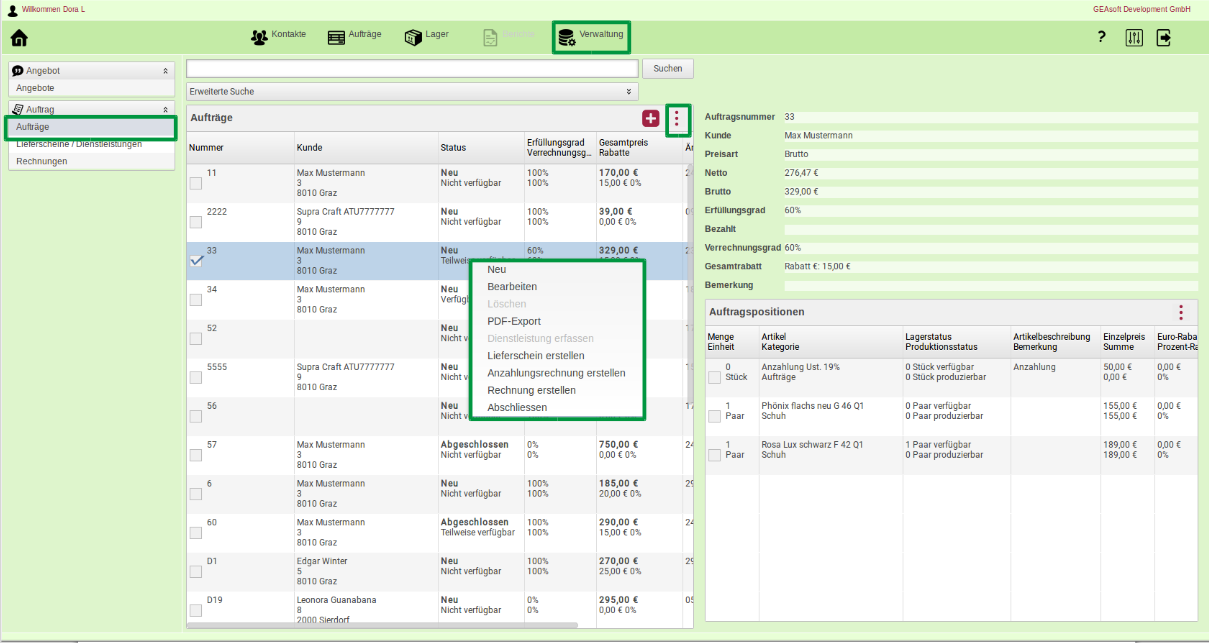Screen dimensions: 1209x643
Task: Open Auftragspositionen three-dot menu
Action: tap(1180, 312)
